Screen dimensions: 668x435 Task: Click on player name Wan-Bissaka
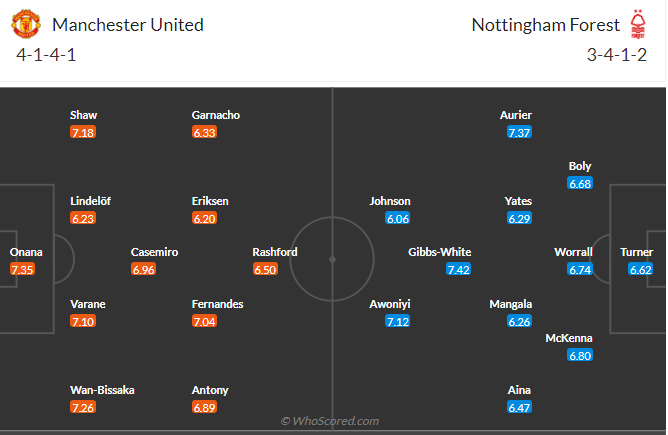(x=102, y=390)
